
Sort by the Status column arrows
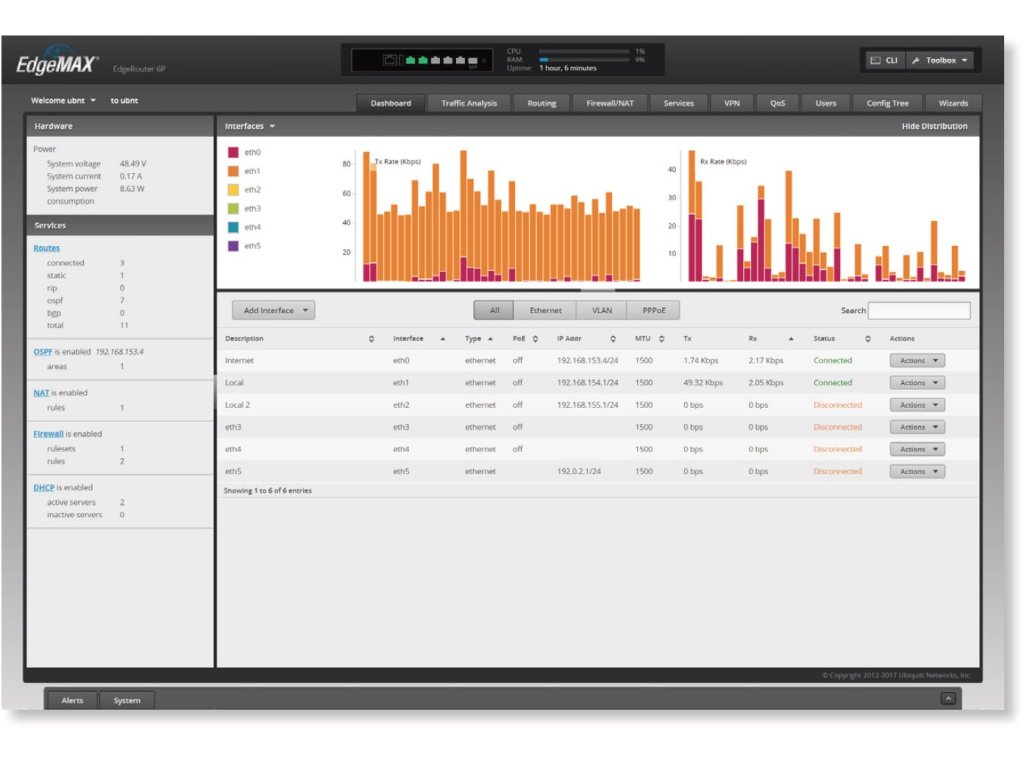[x=868, y=339]
